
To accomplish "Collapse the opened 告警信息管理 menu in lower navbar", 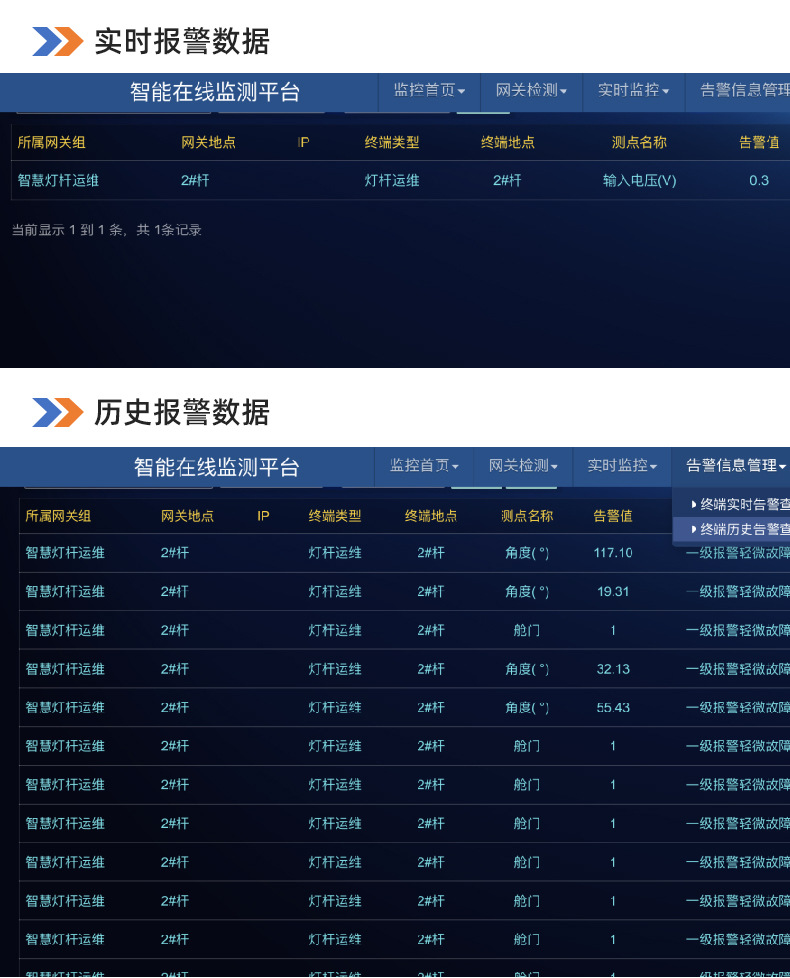I will pyautogui.click(x=735, y=465).
